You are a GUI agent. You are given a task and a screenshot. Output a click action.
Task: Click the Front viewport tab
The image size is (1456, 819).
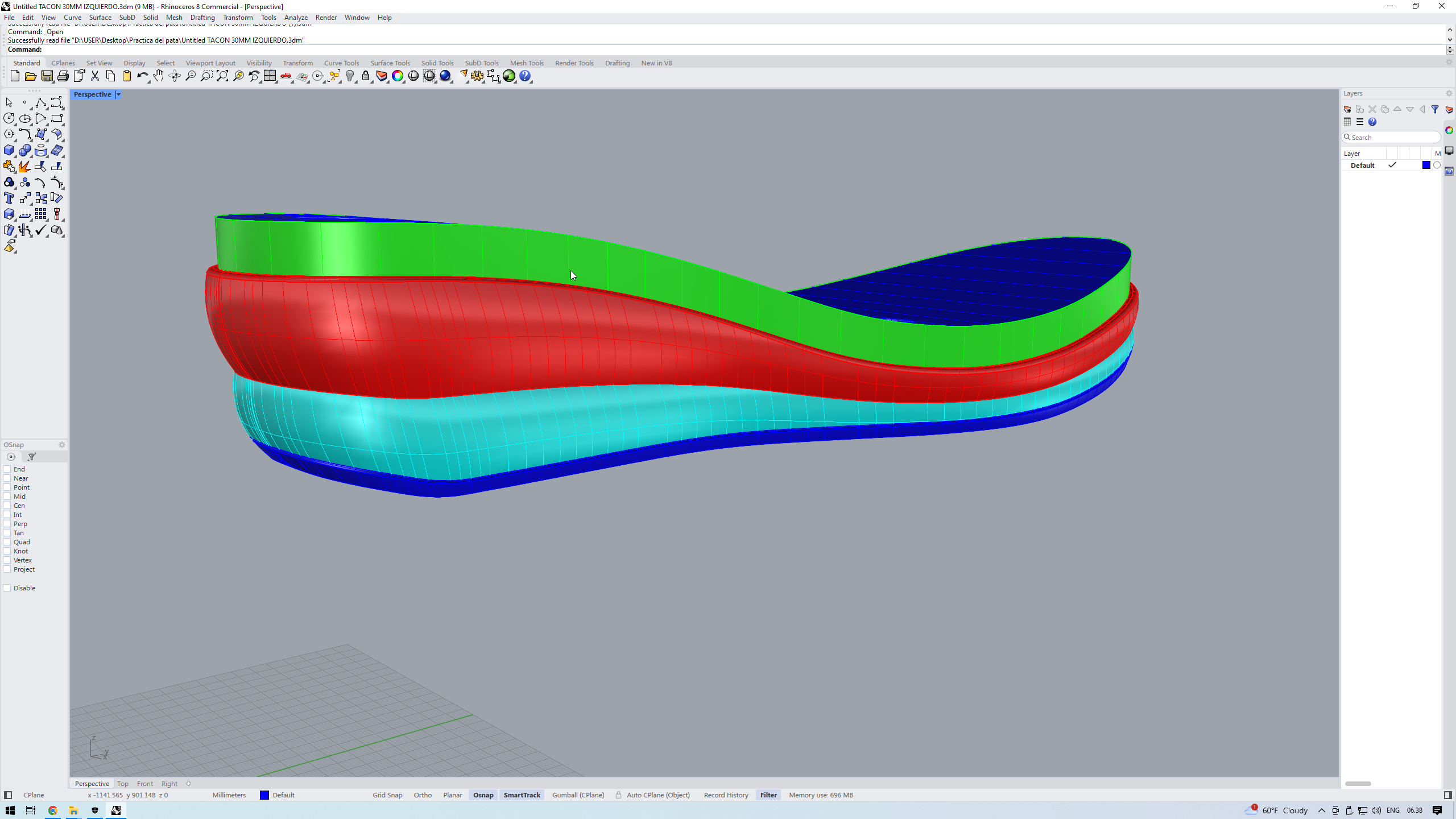click(x=144, y=784)
